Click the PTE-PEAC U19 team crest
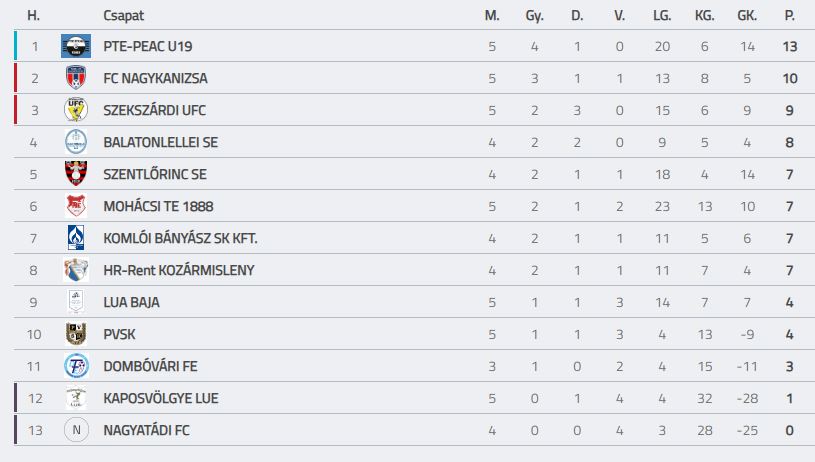The width and height of the screenshot is (815, 462). [x=76, y=46]
